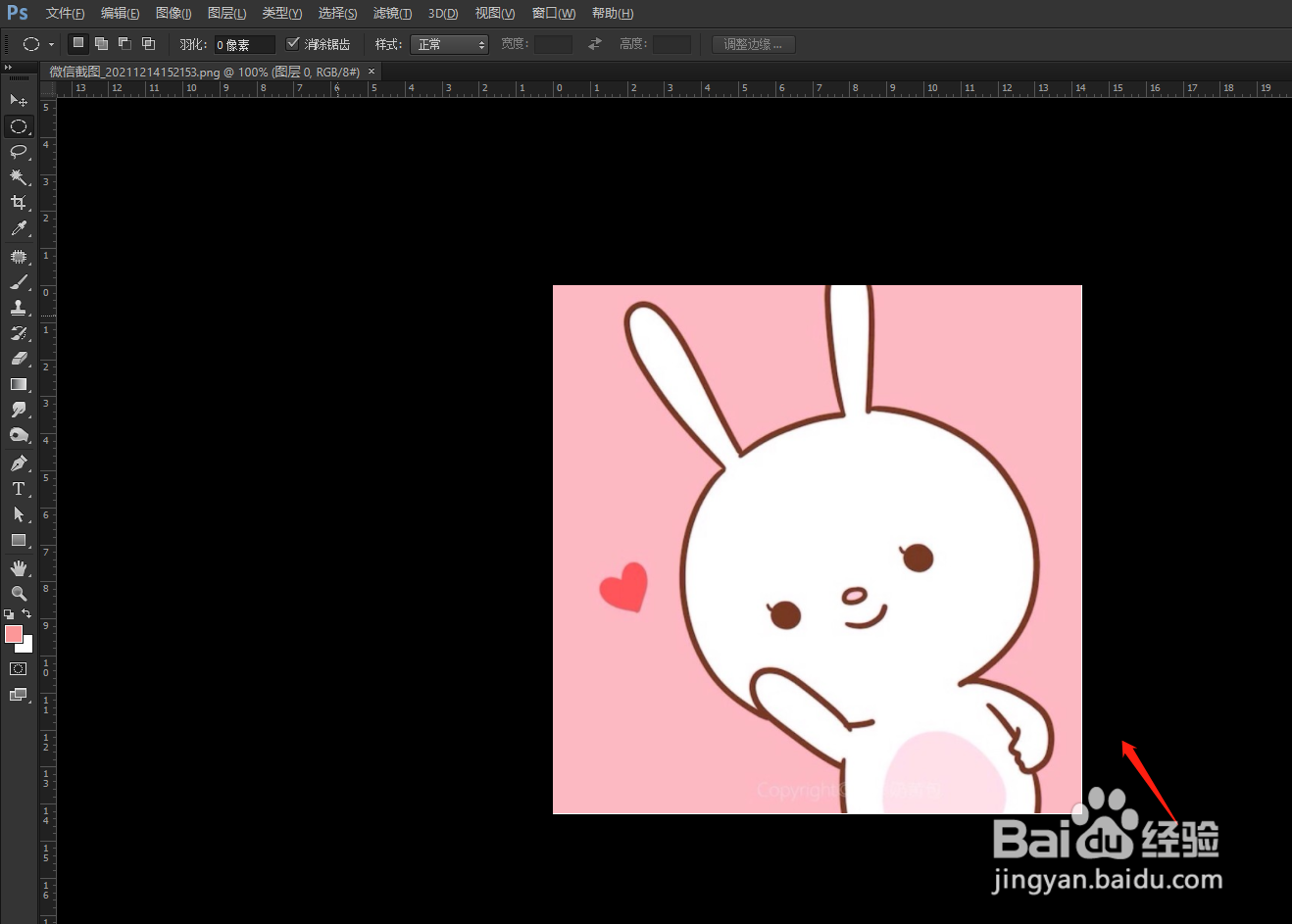Select the Hand tool
The image size is (1292, 924).
click(19, 568)
